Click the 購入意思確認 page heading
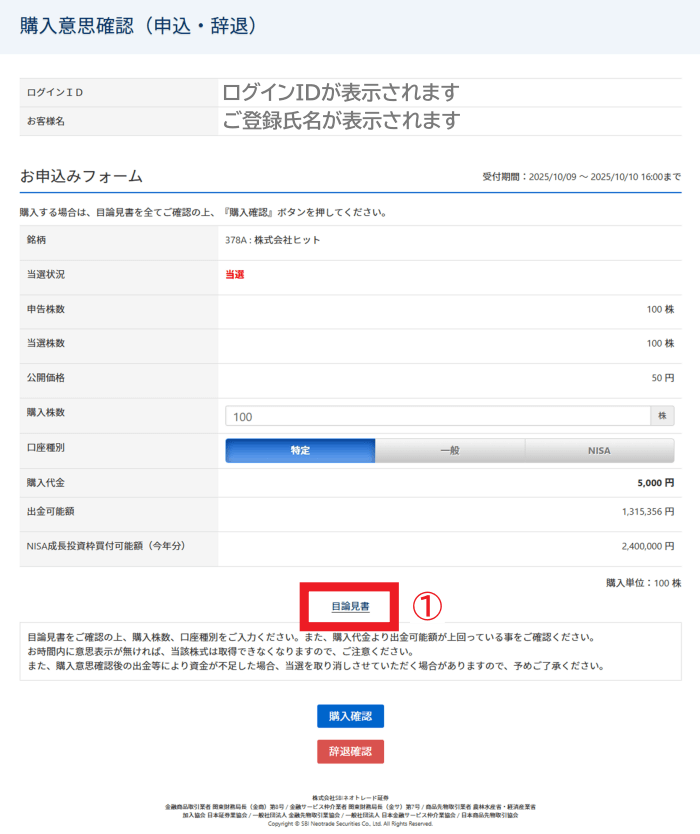The width and height of the screenshot is (700, 834). pyautogui.click(x=139, y=26)
